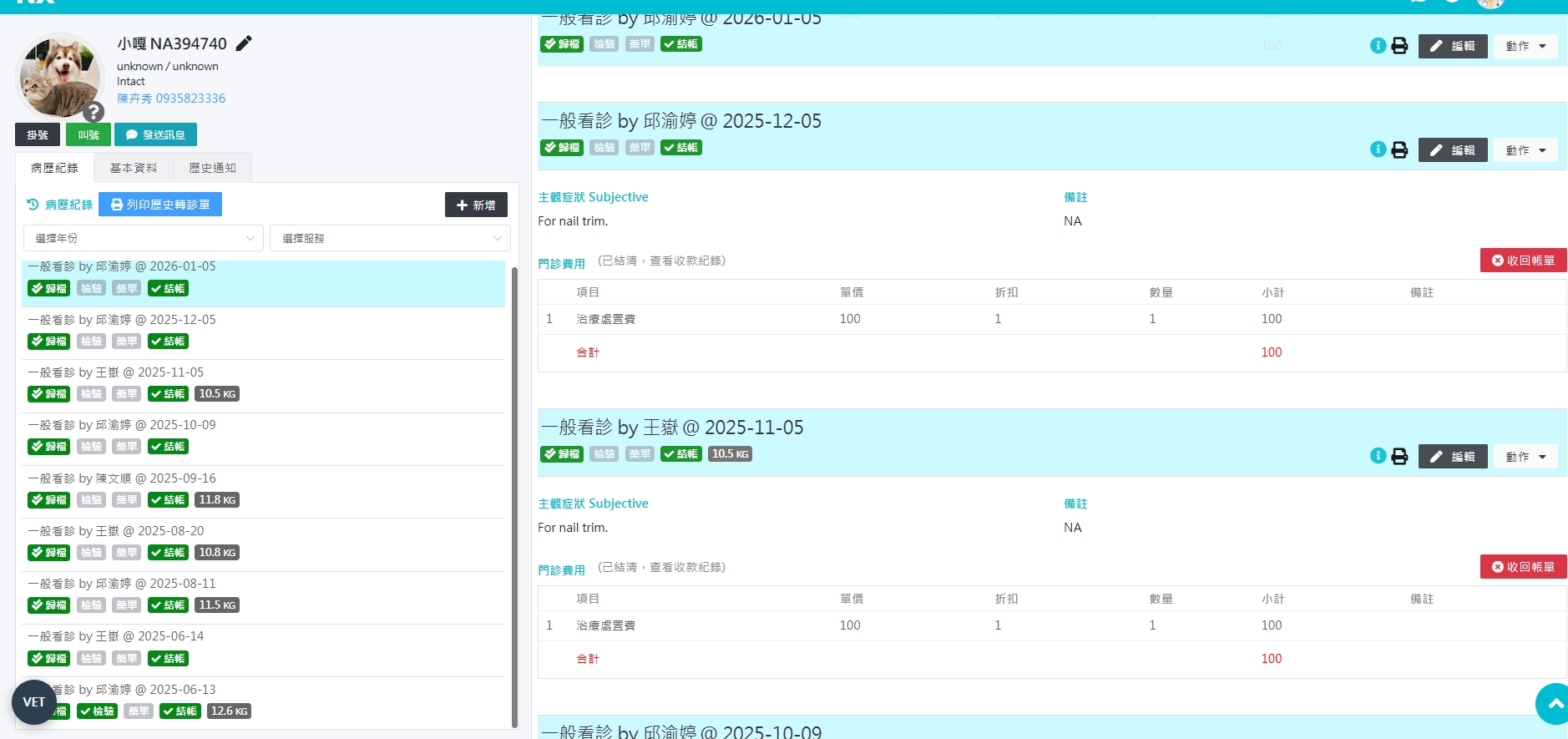
Task: Click the question mark badge on pet photo
Action: (x=94, y=111)
